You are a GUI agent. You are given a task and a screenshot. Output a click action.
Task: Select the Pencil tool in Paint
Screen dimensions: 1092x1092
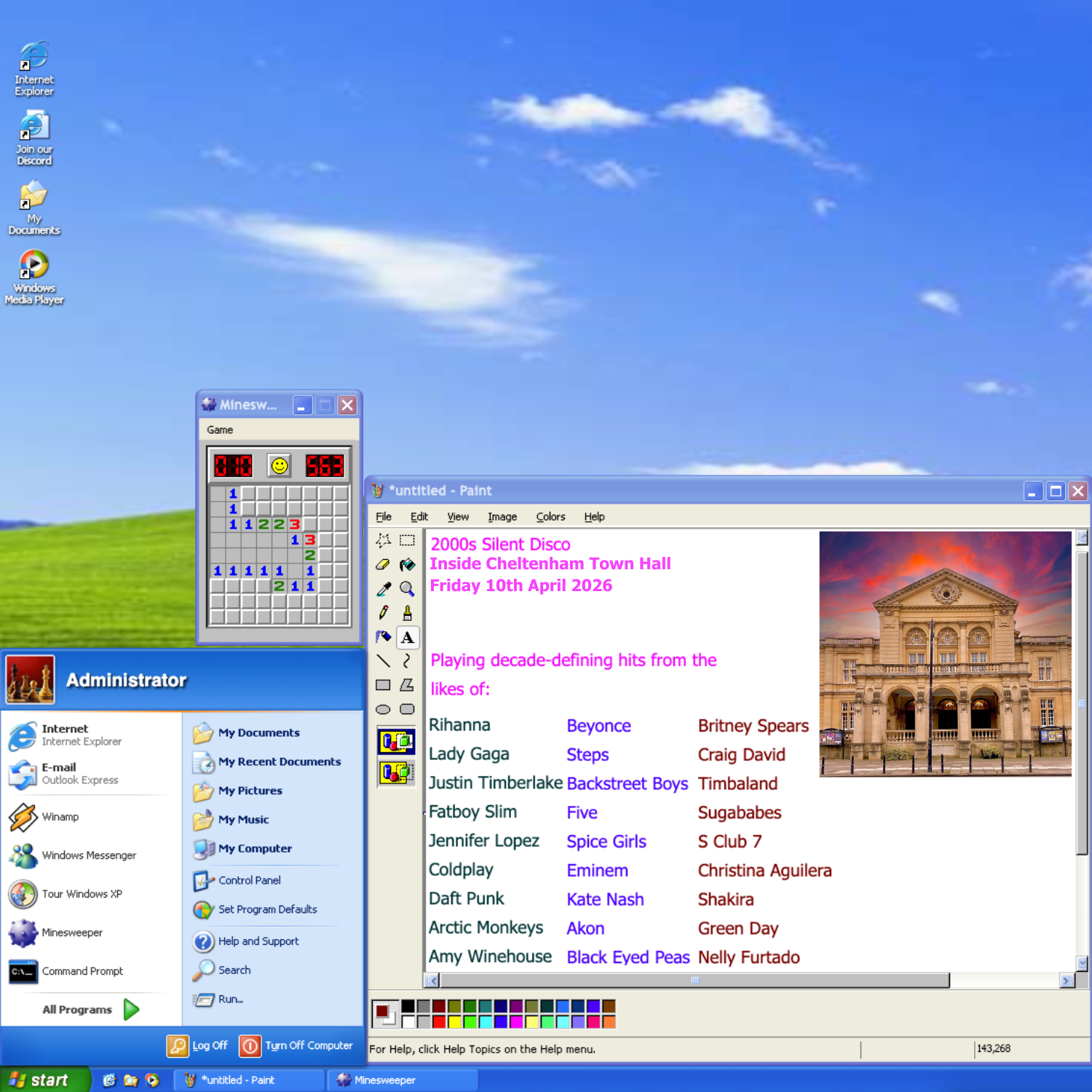(384, 613)
